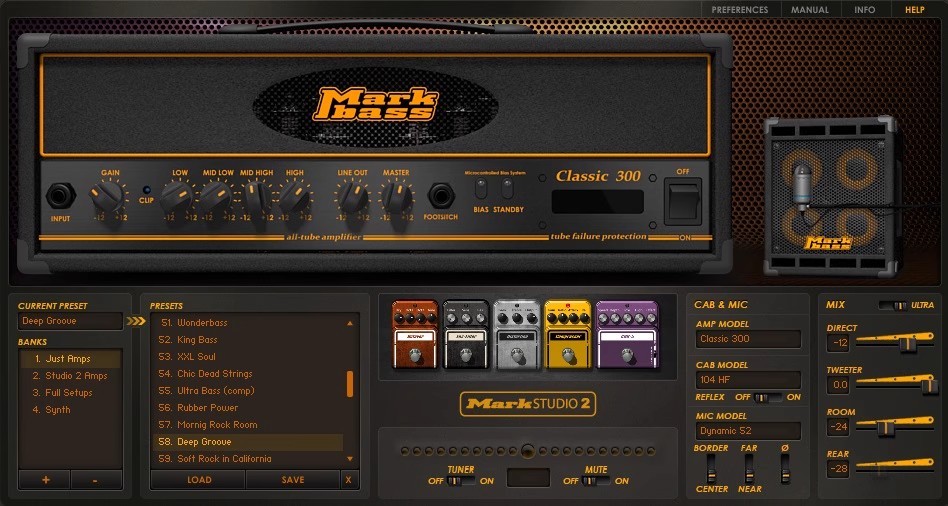Click the speaker cabinet with microphone
The width and height of the screenshot is (948, 506).
point(817,195)
